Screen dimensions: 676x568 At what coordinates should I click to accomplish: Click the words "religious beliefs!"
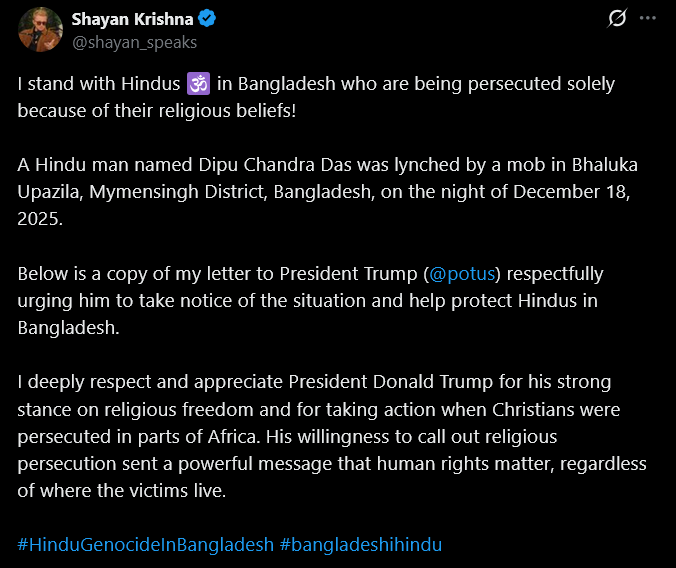230,109
